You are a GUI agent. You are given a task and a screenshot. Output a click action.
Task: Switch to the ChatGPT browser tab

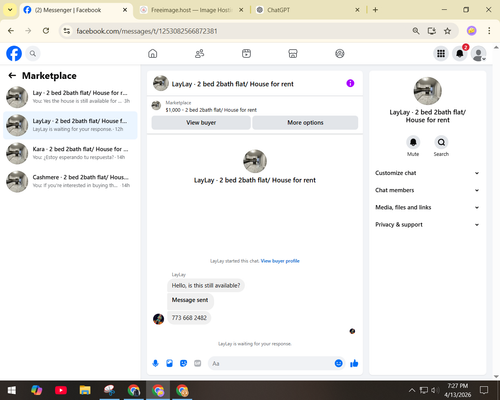[303, 10]
